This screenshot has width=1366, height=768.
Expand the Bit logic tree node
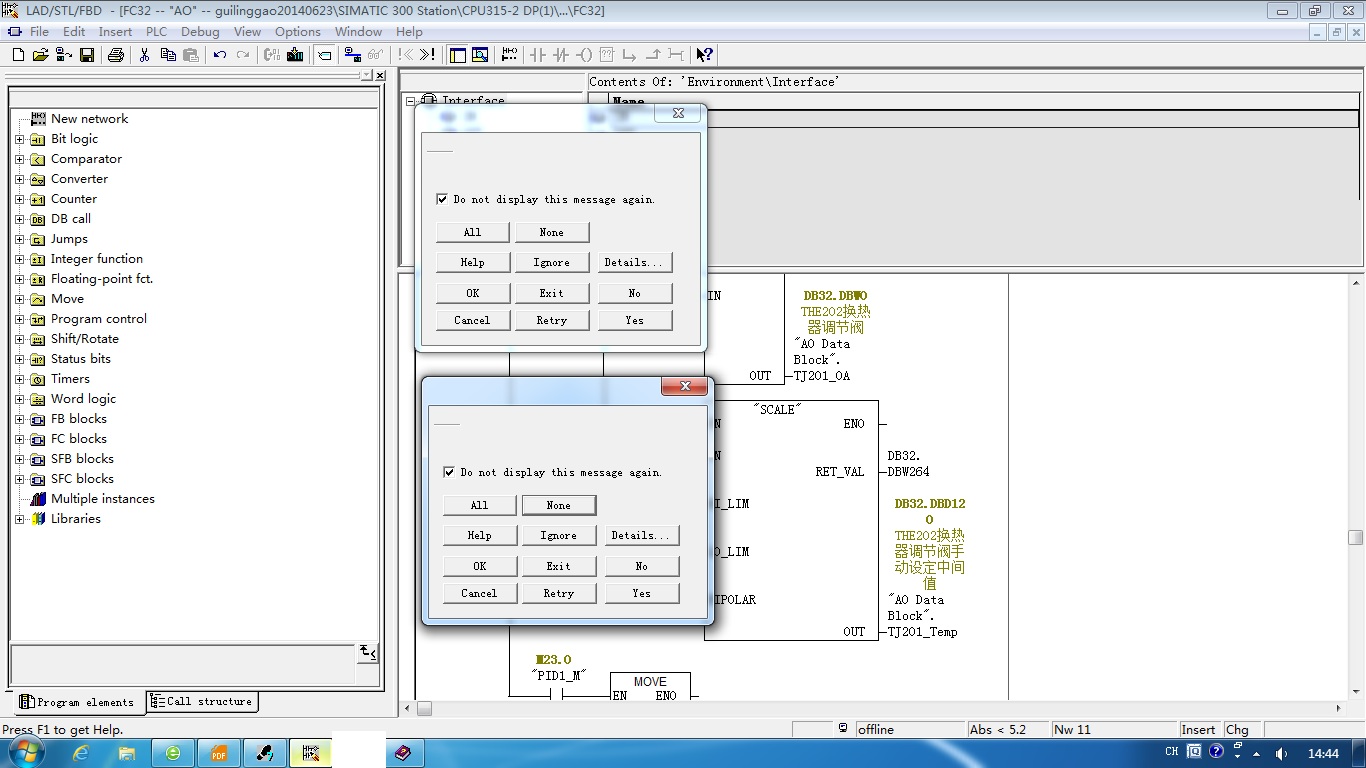coord(19,139)
